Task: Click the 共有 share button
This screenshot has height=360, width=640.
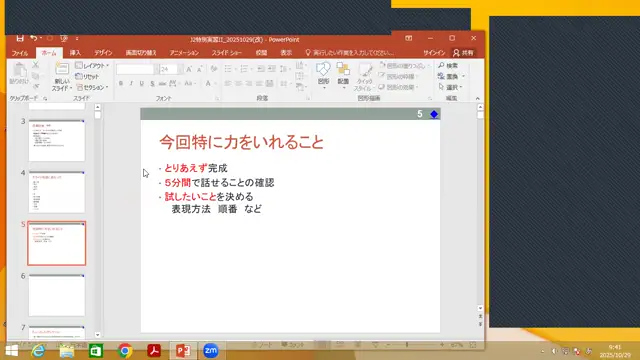Action: click(463, 53)
